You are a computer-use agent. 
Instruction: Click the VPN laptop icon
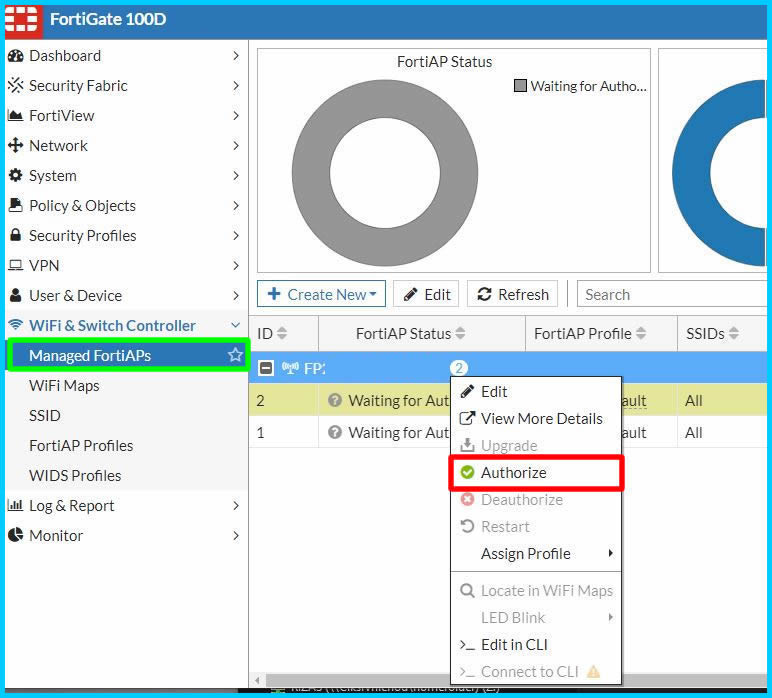[16, 265]
